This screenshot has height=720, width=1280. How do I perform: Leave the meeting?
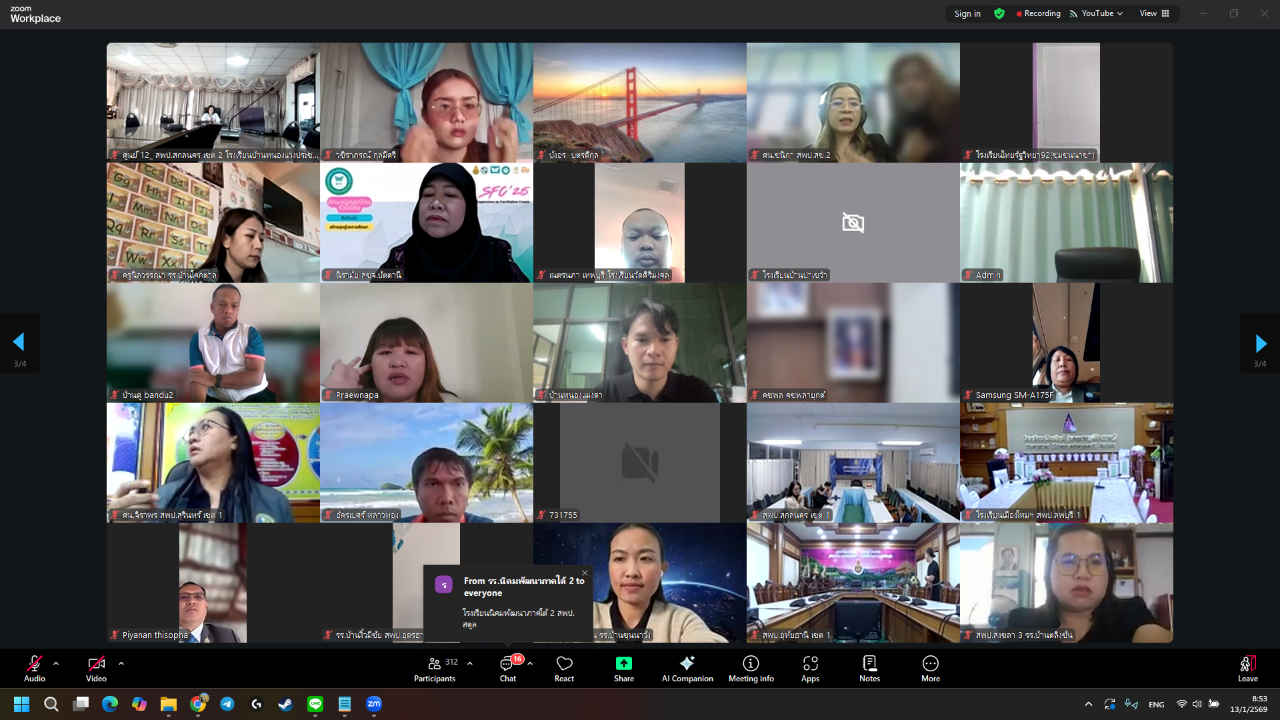tap(1247, 668)
